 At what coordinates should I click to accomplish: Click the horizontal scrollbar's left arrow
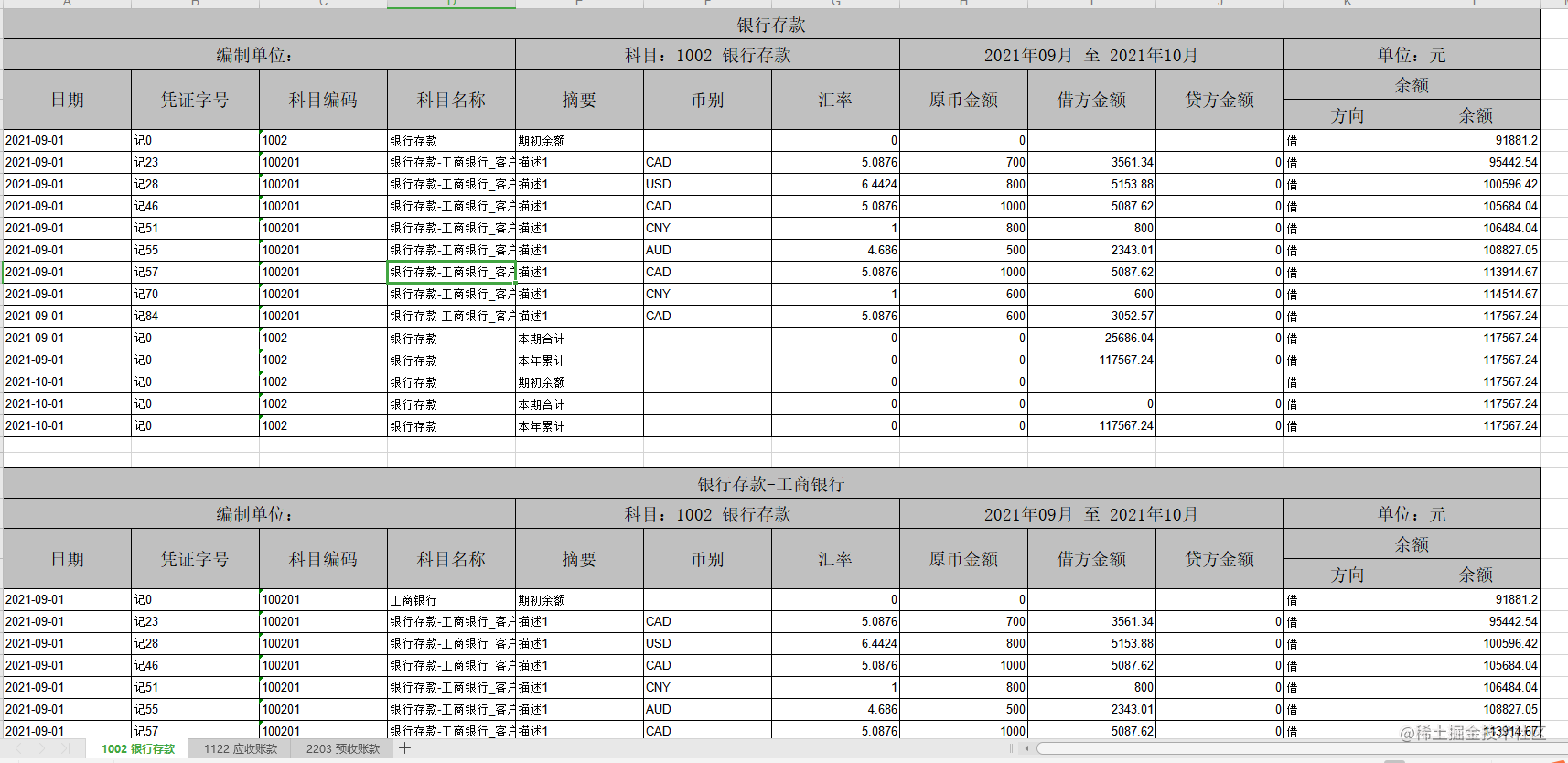click(x=1026, y=748)
